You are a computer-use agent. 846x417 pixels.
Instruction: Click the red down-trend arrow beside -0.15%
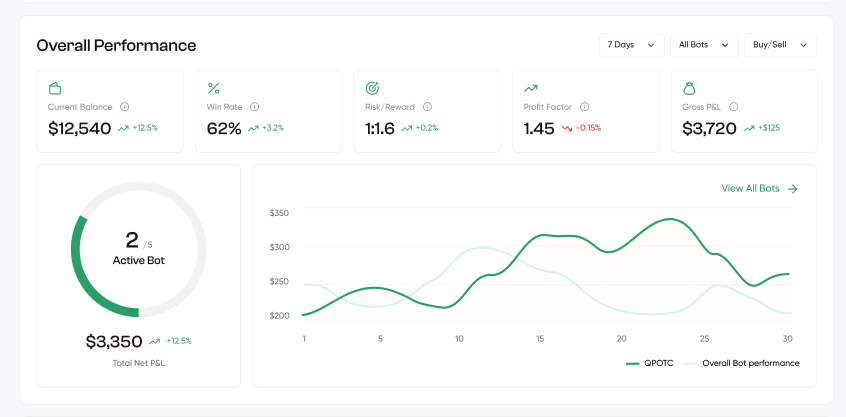click(567, 128)
